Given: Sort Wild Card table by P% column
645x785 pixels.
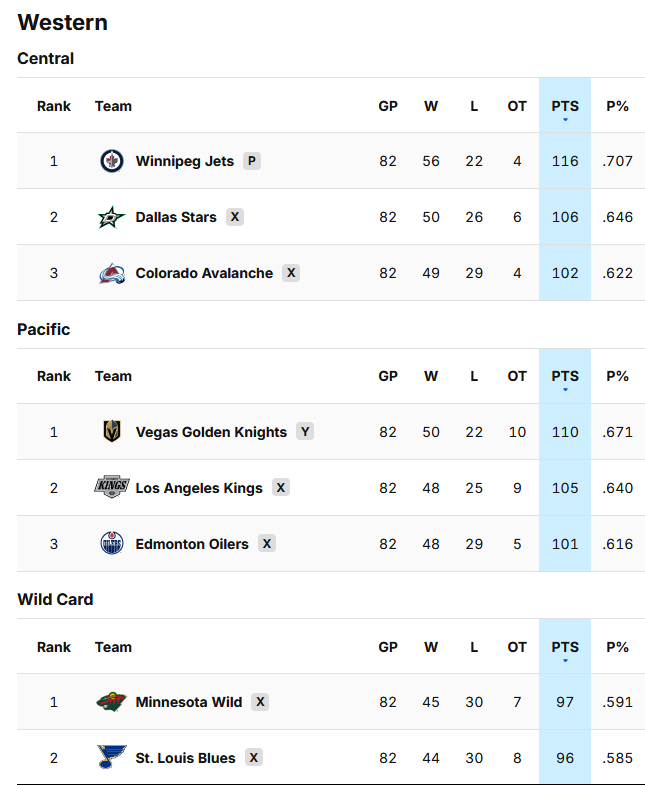Looking at the screenshot, I should point(617,647).
